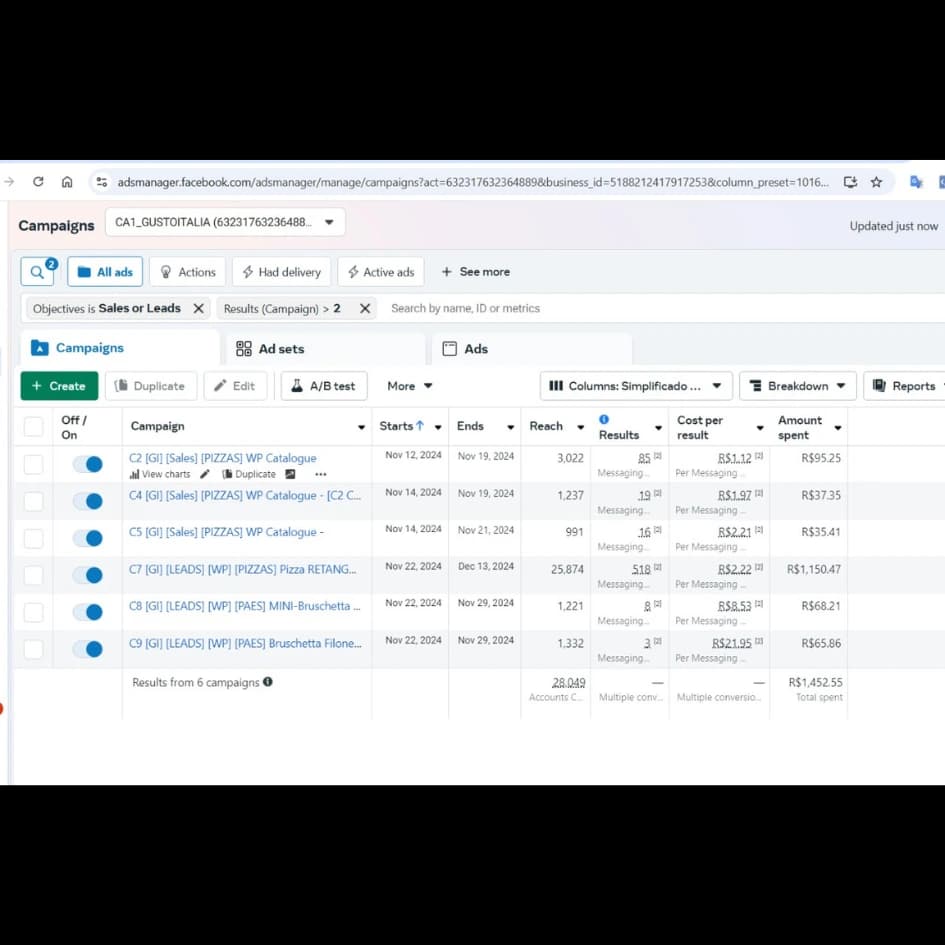
Task: Open the CA1_GUSTOITALIA account dropdown
Action: click(x=225, y=222)
